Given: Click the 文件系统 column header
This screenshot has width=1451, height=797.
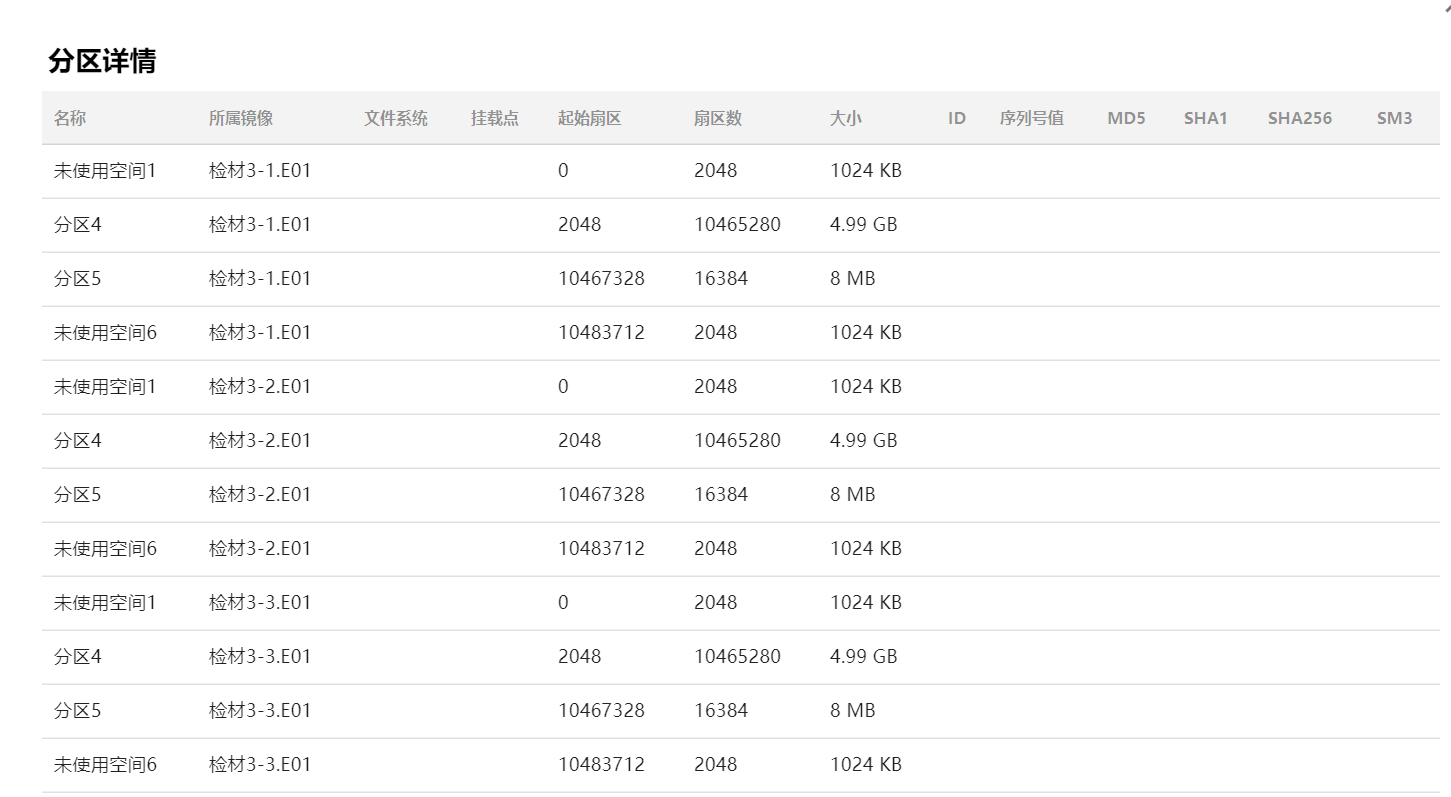Looking at the screenshot, I should [396, 118].
